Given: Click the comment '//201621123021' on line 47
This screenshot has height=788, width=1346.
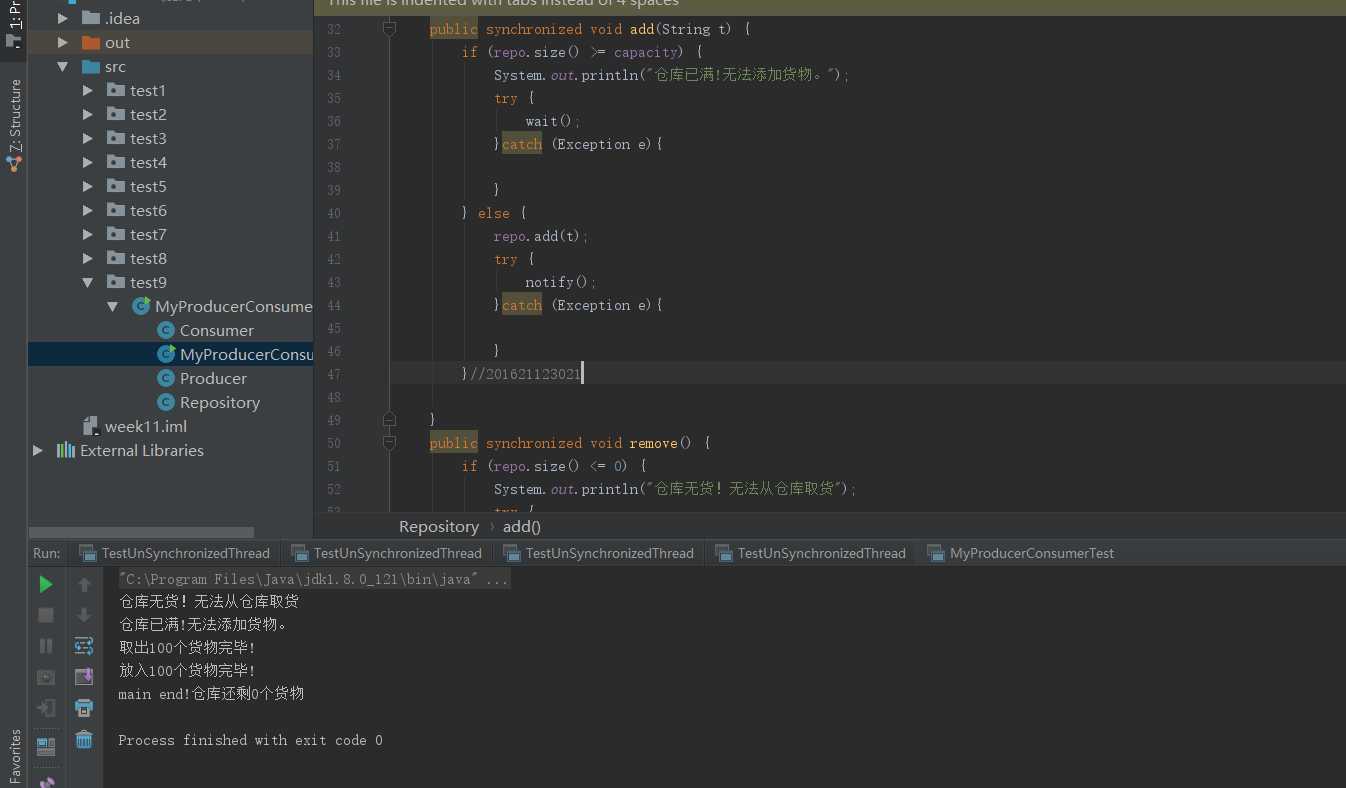Looking at the screenshot, I should (525, 373).
